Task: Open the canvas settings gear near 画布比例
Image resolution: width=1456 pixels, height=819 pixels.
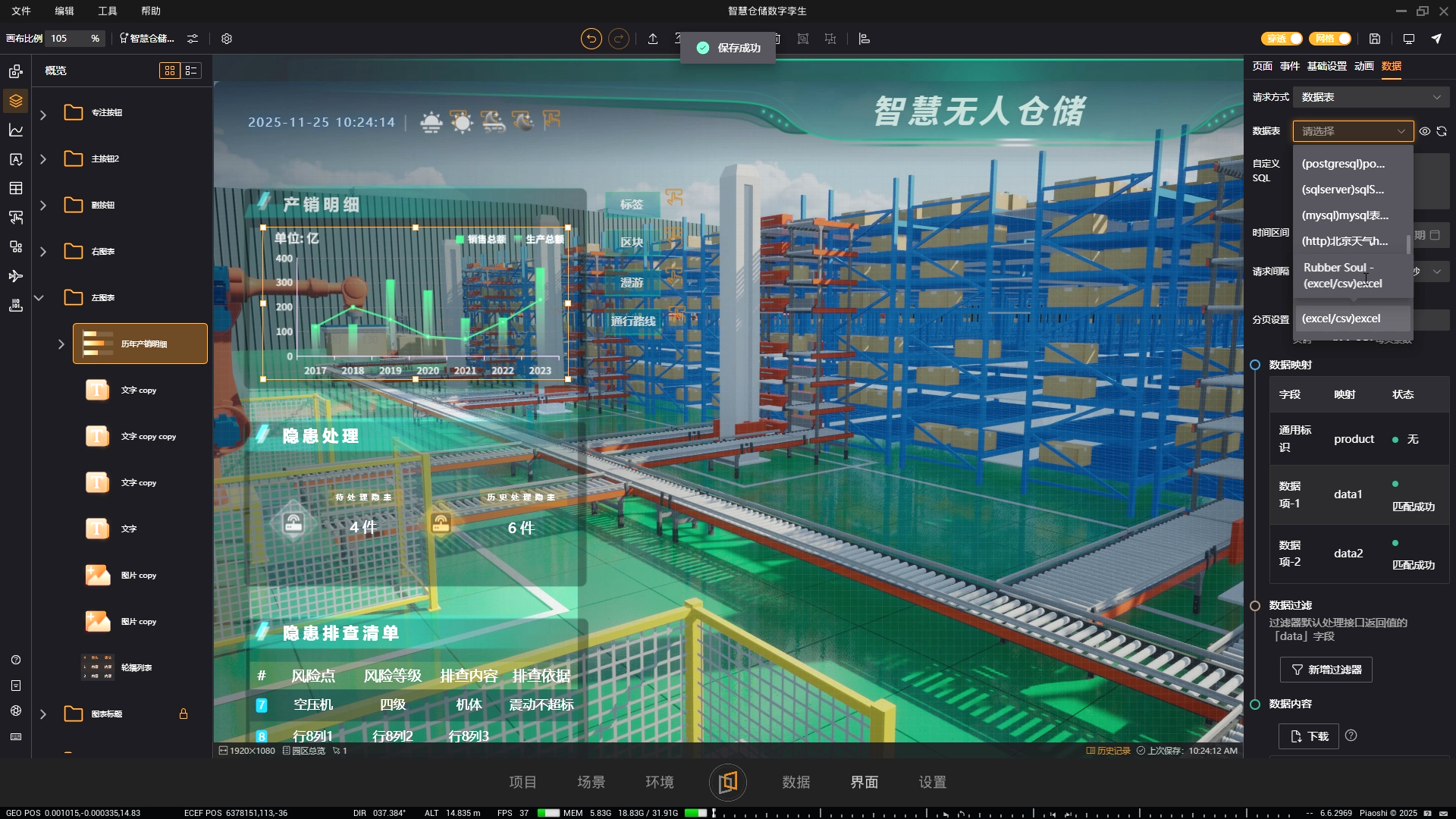Action: (226, 39)
